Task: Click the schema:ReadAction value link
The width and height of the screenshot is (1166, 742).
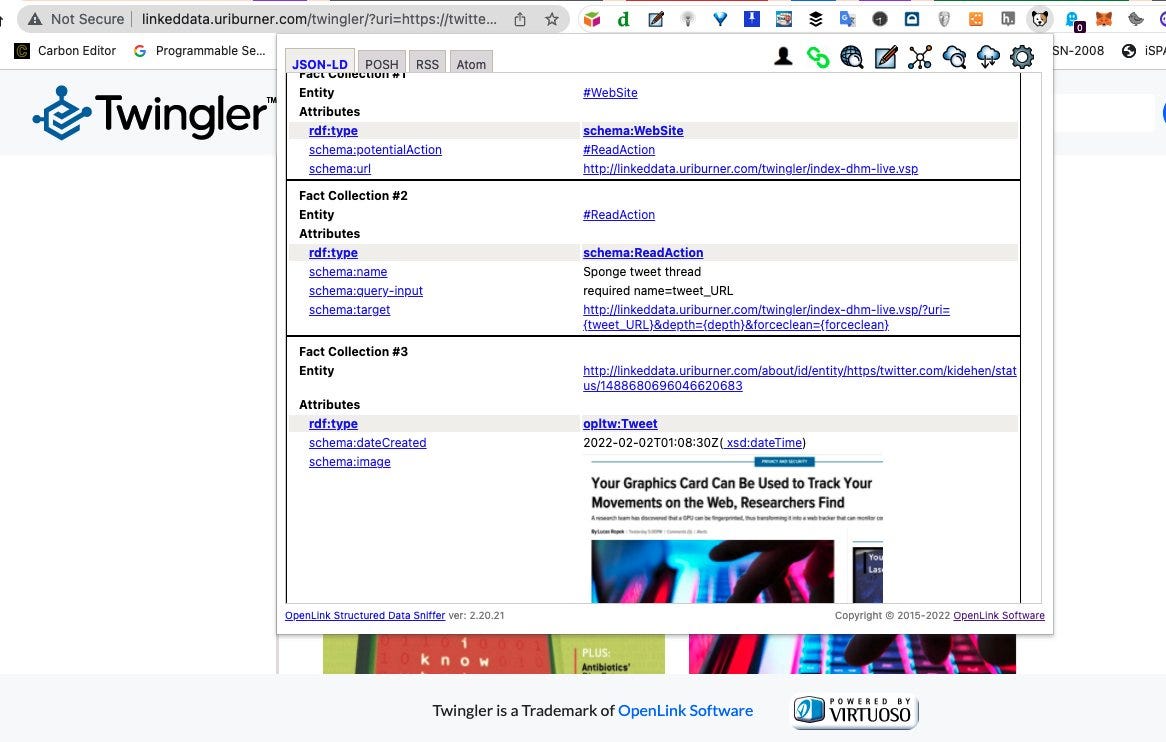Action: (x=642, y=253)
